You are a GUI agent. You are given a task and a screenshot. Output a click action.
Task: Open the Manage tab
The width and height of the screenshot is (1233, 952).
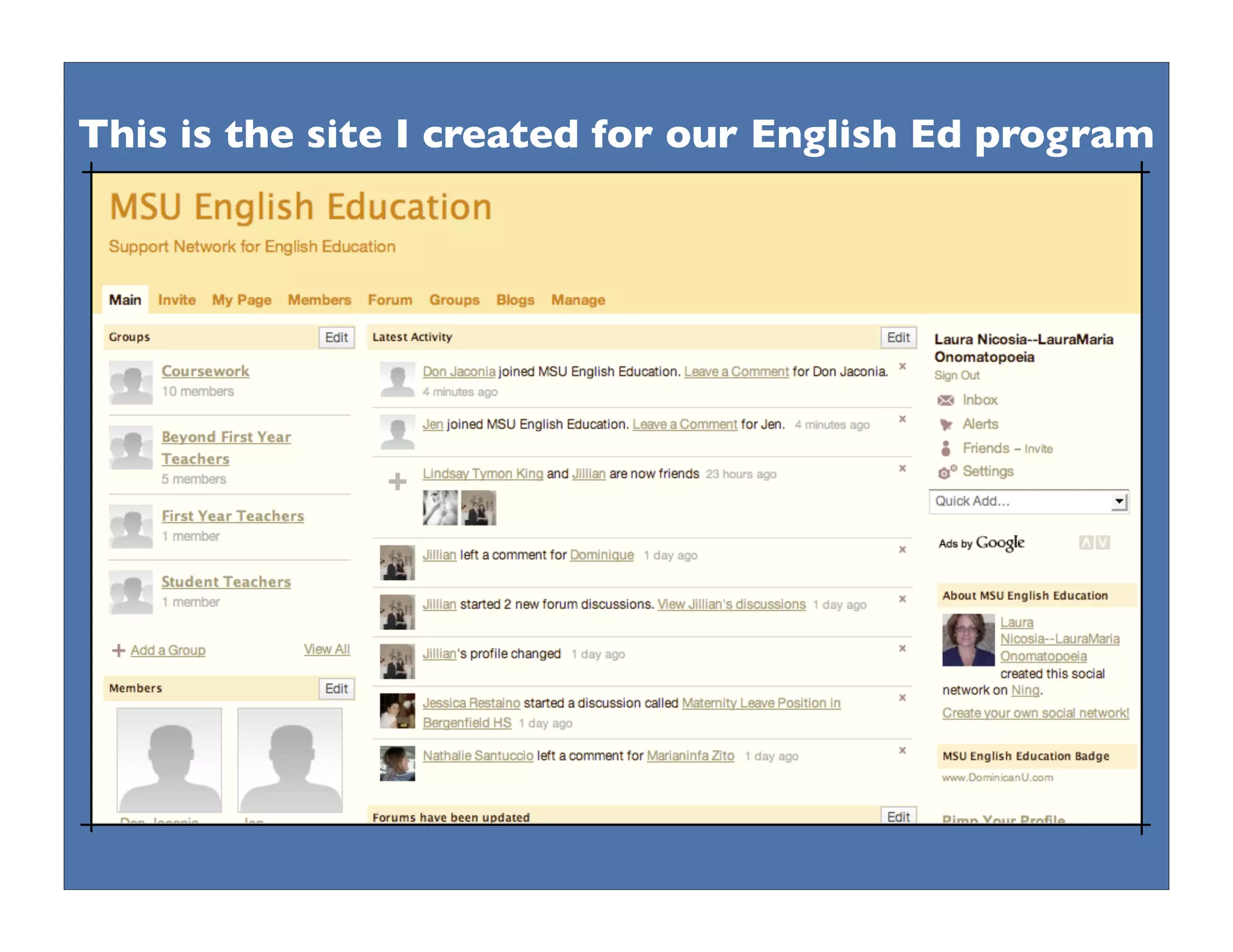coord(578,300)
